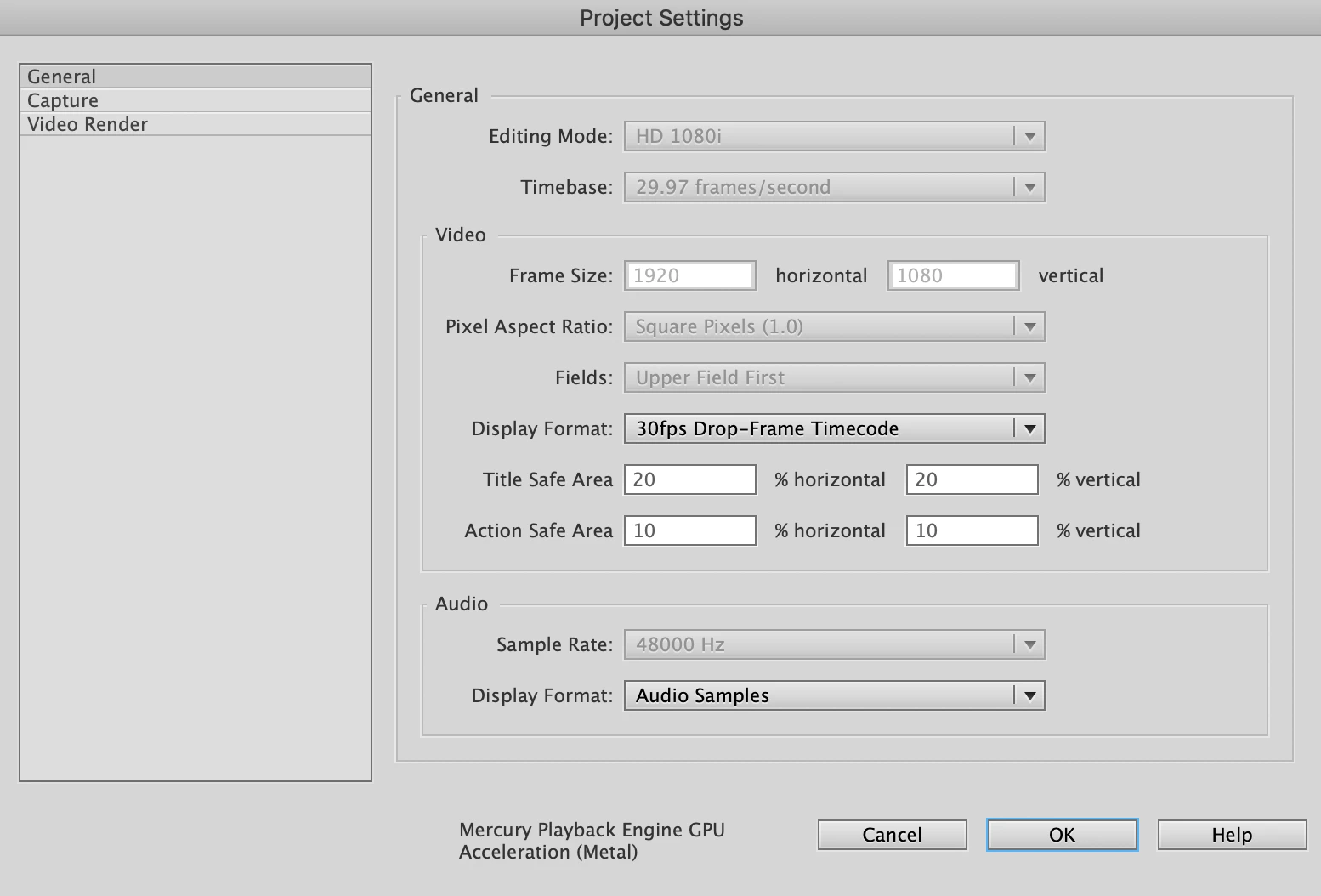Image resolution: width=1321 pixels, height=896 pixels.
Task: Click the Project Settings title text
Action: (661, 18)
